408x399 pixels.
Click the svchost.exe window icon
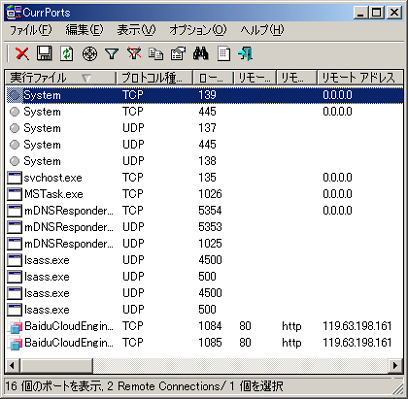pos(14,178)
